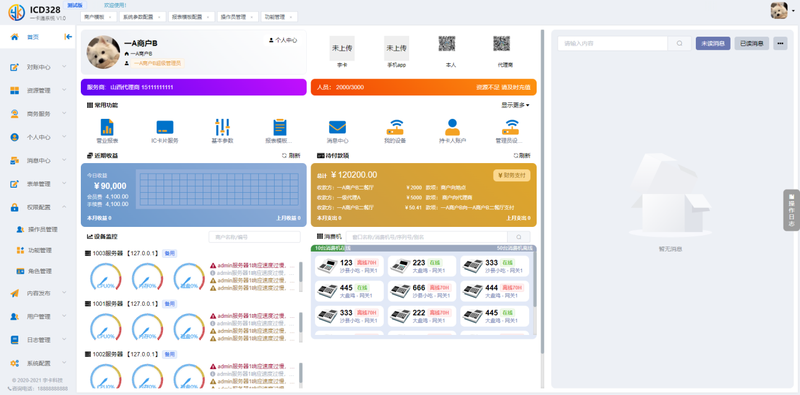The image size is (800, 395).
Task: Click the 资源管理 sidebar icon
Action: (15, 90)
